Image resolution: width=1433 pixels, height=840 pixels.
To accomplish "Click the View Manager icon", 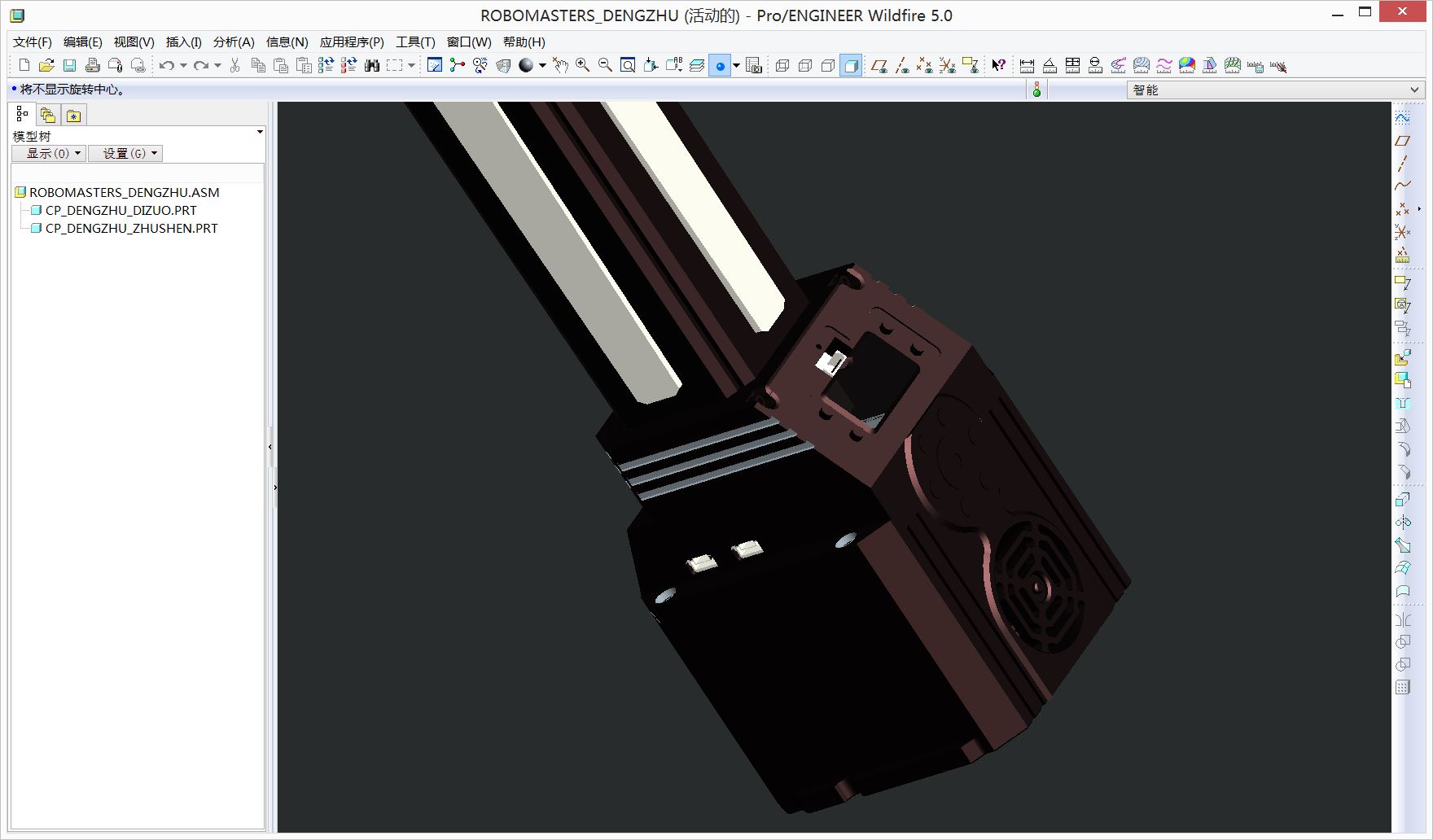I will (x=754, y=65).
